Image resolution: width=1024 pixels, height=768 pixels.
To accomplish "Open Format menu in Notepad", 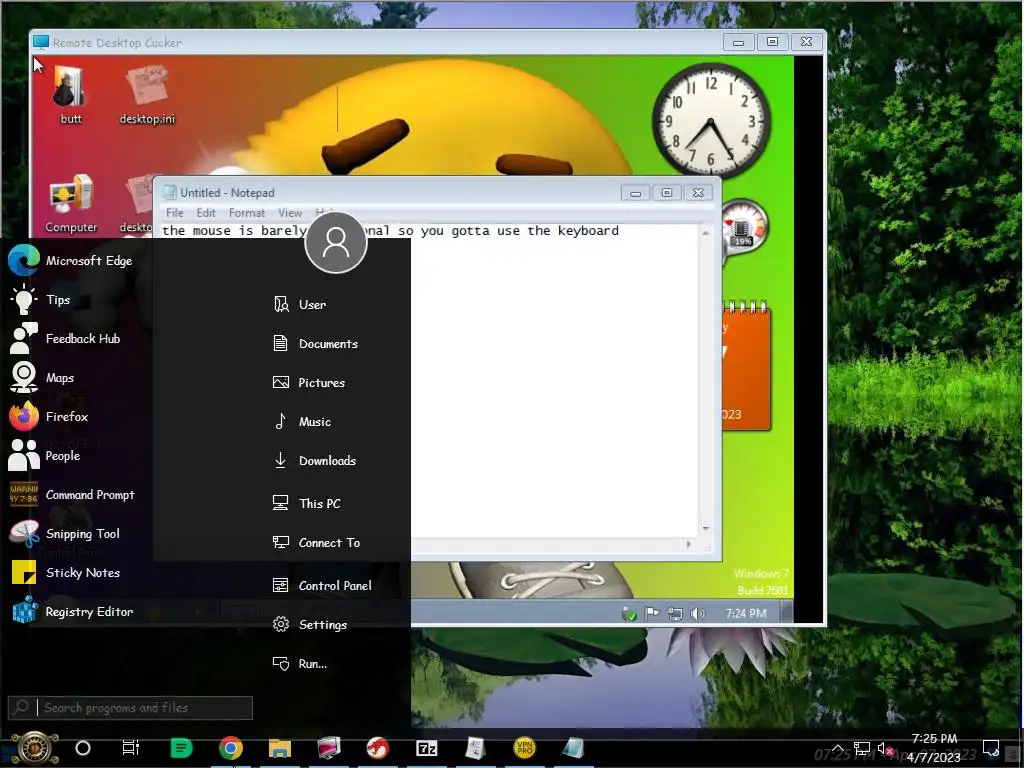I will (247, 213).
